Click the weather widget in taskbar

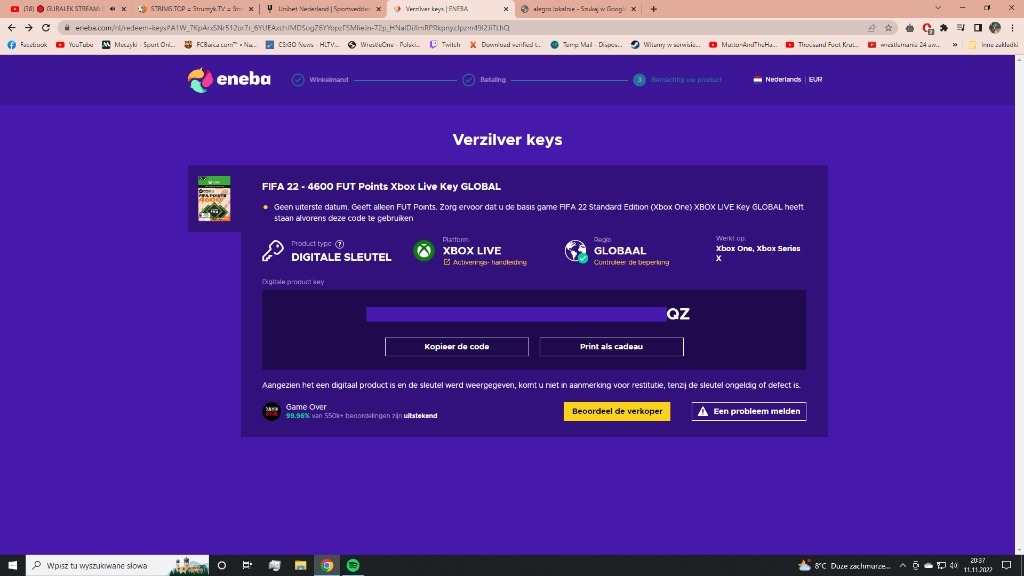[x=844, y=566]
